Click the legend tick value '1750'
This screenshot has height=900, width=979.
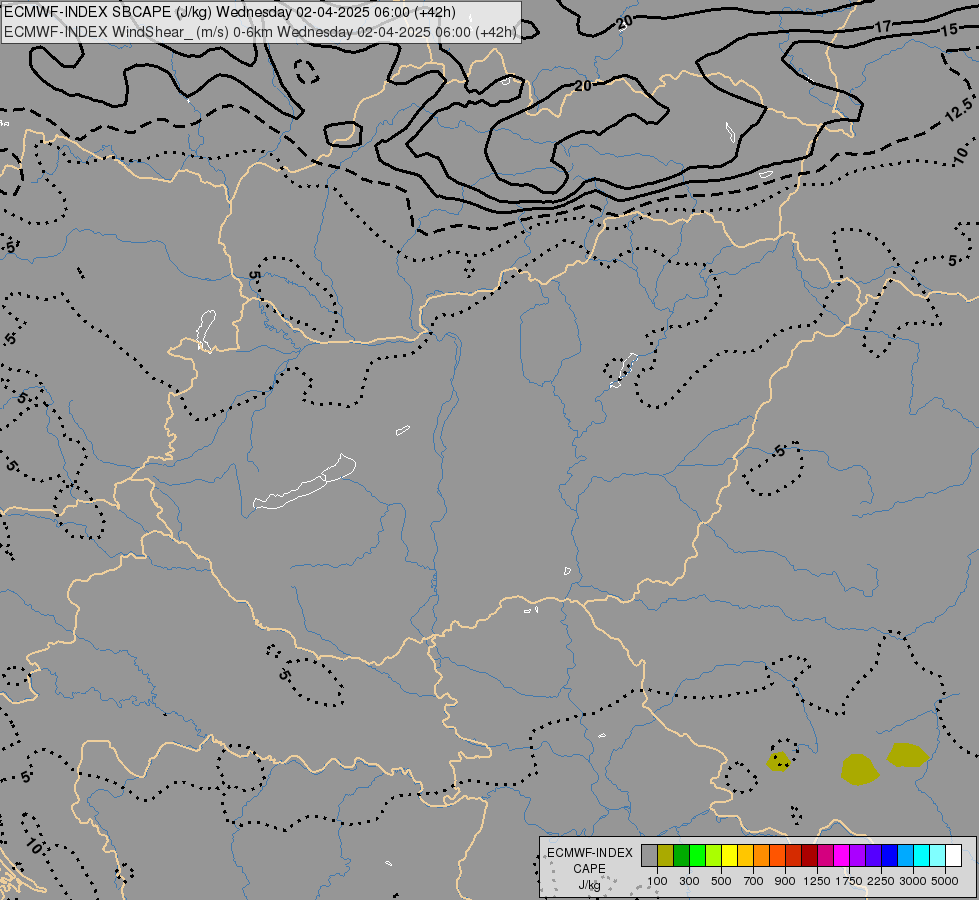point(849,881)
